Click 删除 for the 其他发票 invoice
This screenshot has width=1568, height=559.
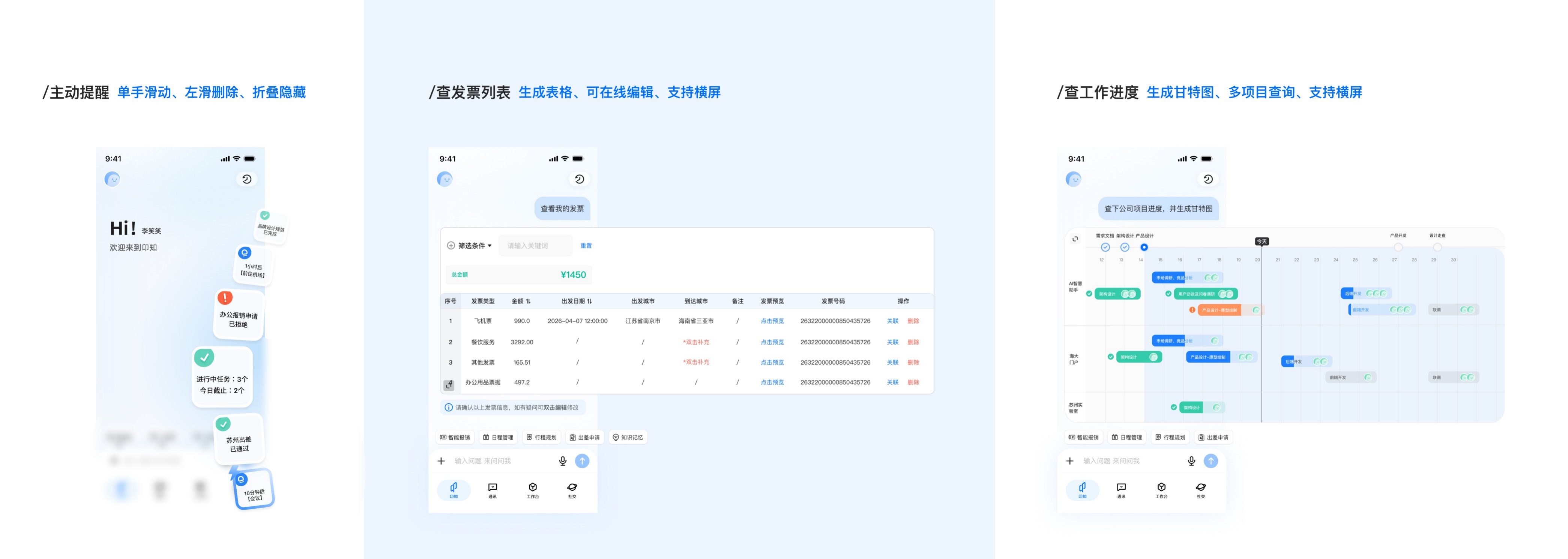click(x=913, y=362)
